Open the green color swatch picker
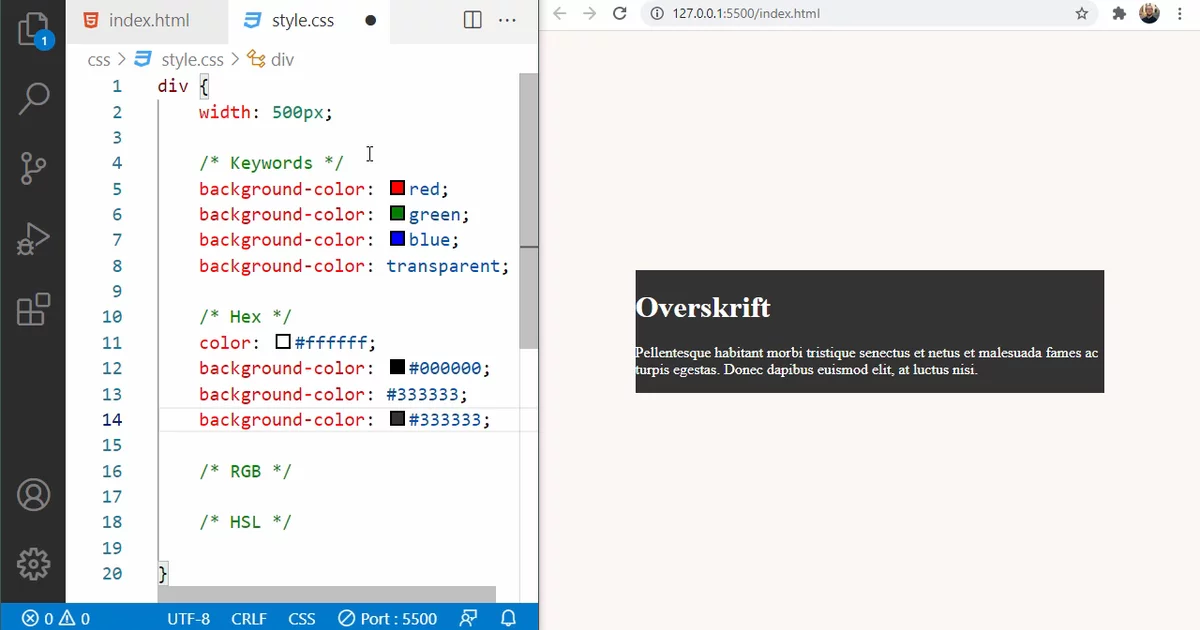This screenshot has height=630, width=1200. (397, 214)
